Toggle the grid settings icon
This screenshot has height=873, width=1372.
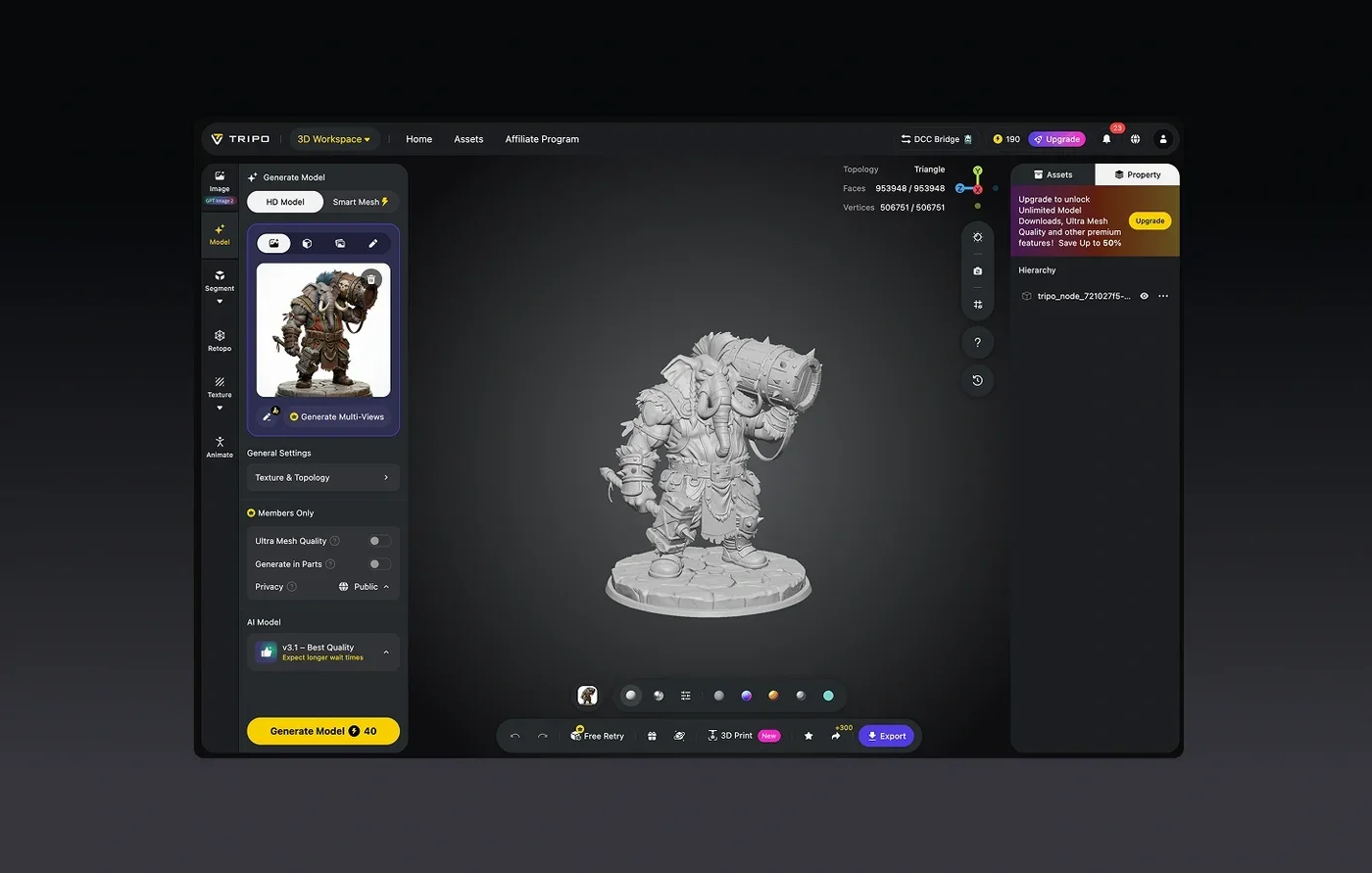click(x=977, y=305)
